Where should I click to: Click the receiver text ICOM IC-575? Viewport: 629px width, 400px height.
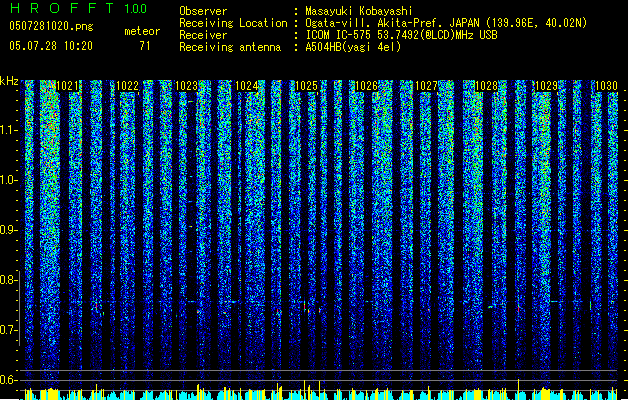(x=340, y=35)
